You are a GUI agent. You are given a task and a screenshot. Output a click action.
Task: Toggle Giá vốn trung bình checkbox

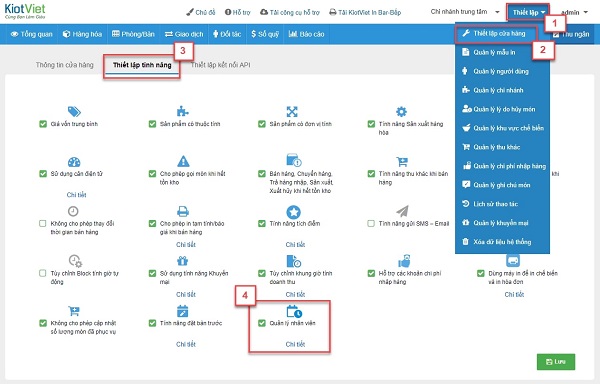(43, 124)
